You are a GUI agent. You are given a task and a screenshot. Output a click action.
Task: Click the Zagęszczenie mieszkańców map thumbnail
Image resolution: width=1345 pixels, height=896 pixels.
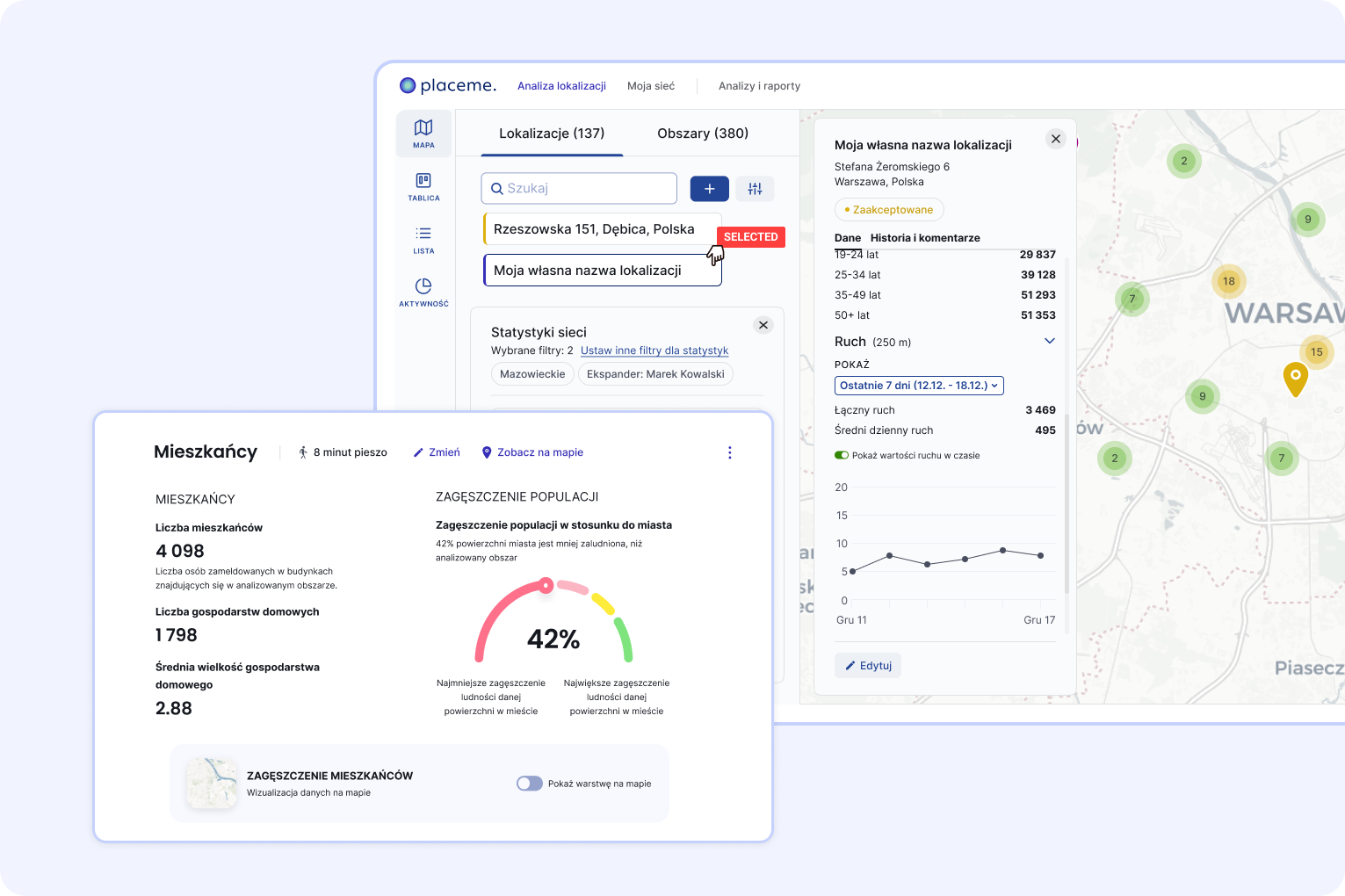pos(212,784)
